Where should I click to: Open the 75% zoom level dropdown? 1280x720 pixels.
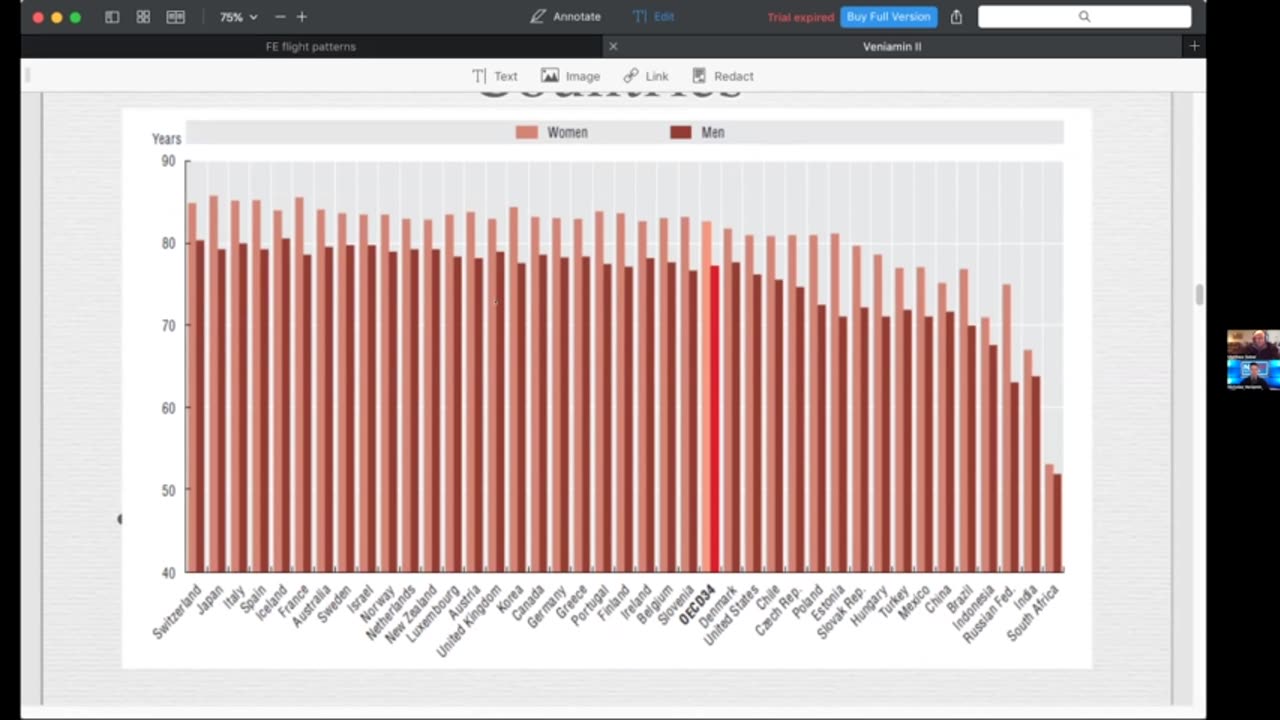239,17
